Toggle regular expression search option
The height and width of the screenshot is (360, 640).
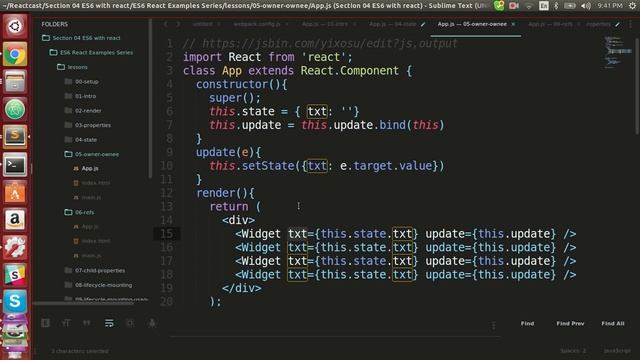(45, 323)
